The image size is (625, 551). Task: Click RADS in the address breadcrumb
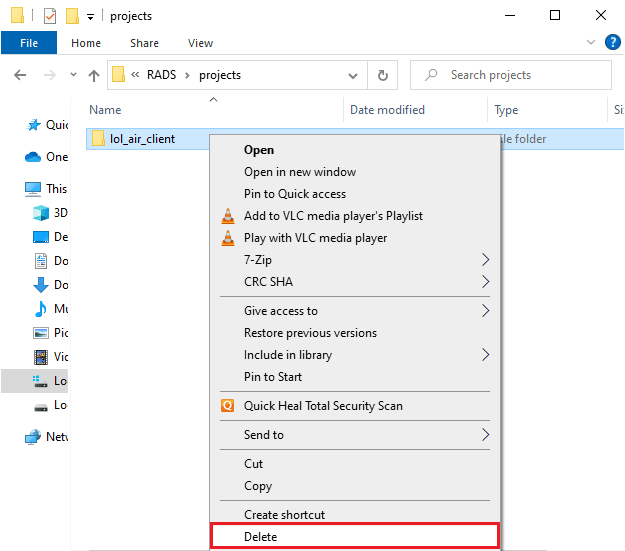[161, 75]
